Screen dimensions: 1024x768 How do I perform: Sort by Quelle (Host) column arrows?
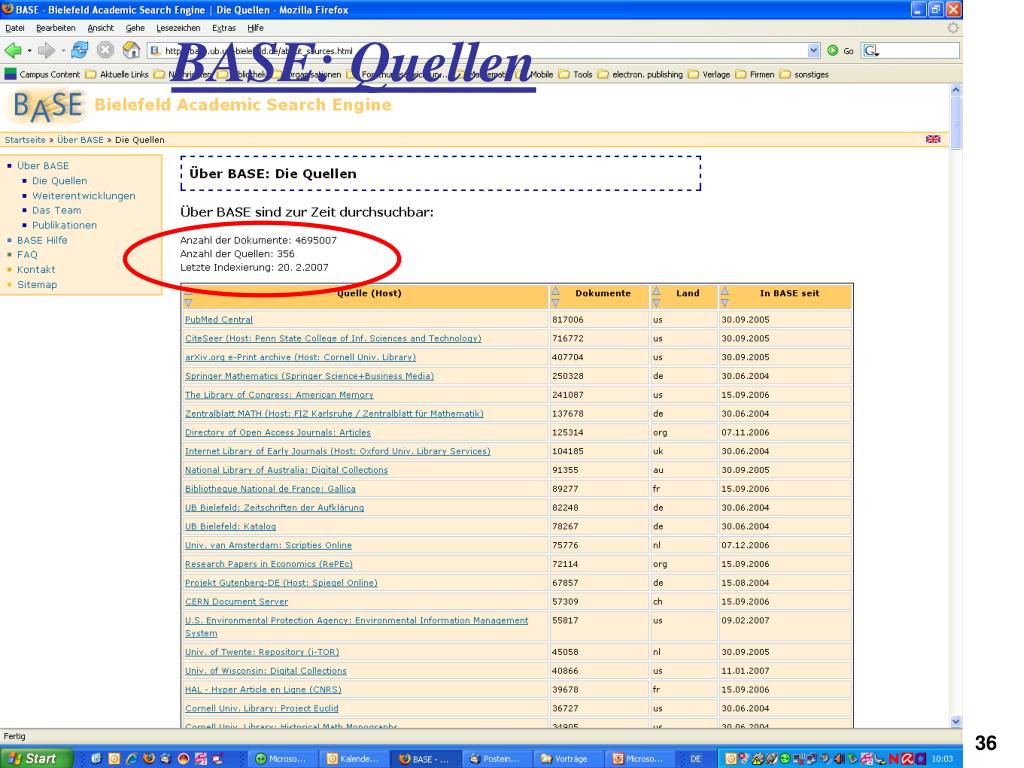click(188, 300)
